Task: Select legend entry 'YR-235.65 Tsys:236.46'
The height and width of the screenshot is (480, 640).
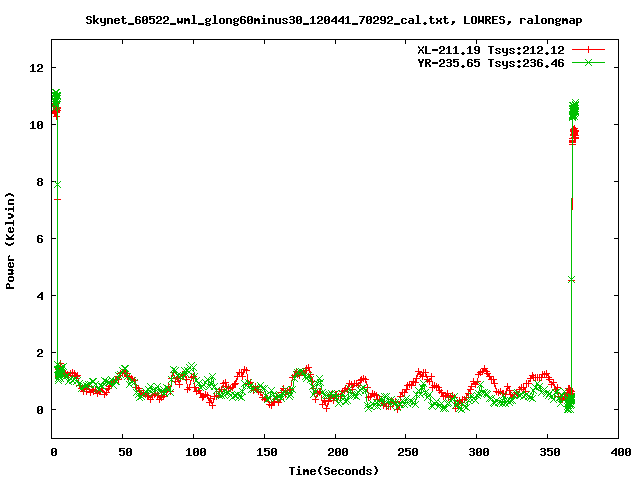Action: click(491, 63)
